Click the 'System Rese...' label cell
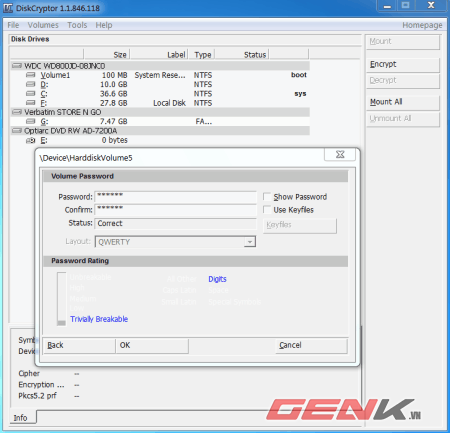This screenshot has height=433, width=450. click(160, 75)
